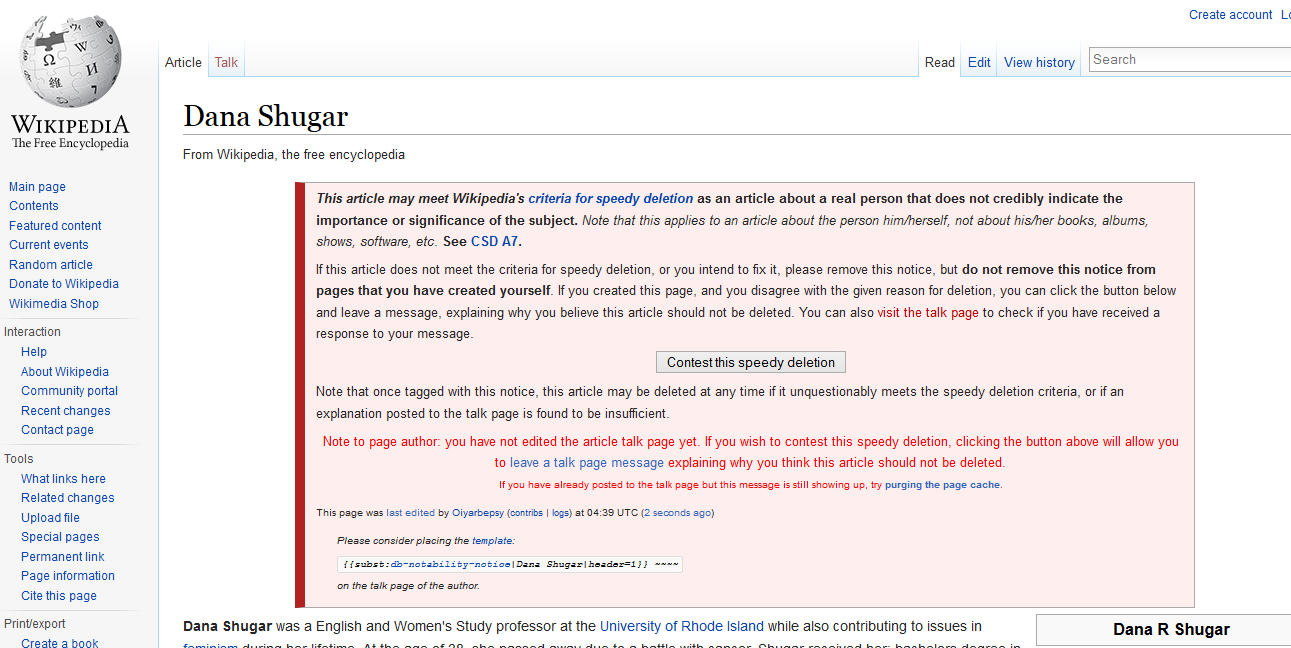Switch to the Edit tab
The image size is (1291, 648).
coord(978,62)
